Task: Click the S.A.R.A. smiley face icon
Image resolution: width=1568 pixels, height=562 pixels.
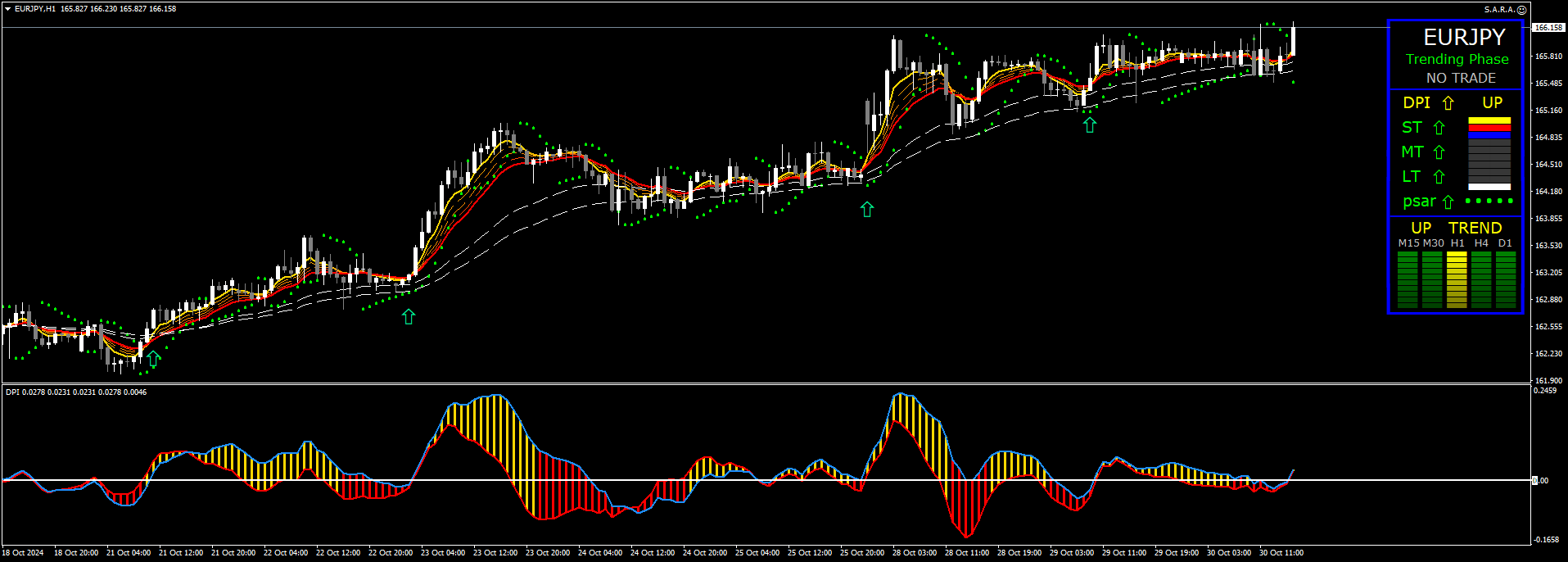Action: pyautogui.click(x=1521, y=10)
